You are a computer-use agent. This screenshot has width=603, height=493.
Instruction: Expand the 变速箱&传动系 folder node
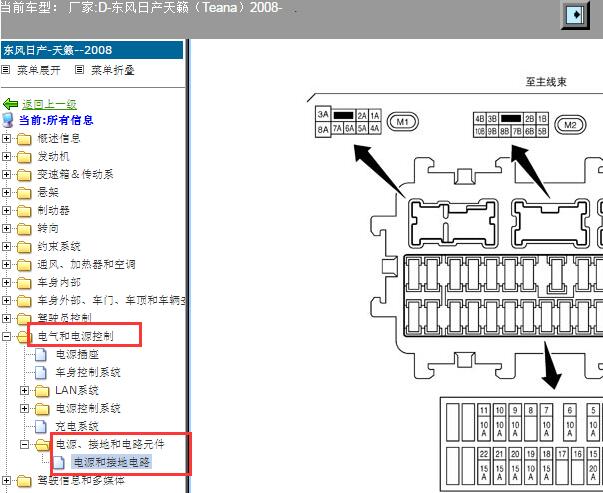(6, 175)
